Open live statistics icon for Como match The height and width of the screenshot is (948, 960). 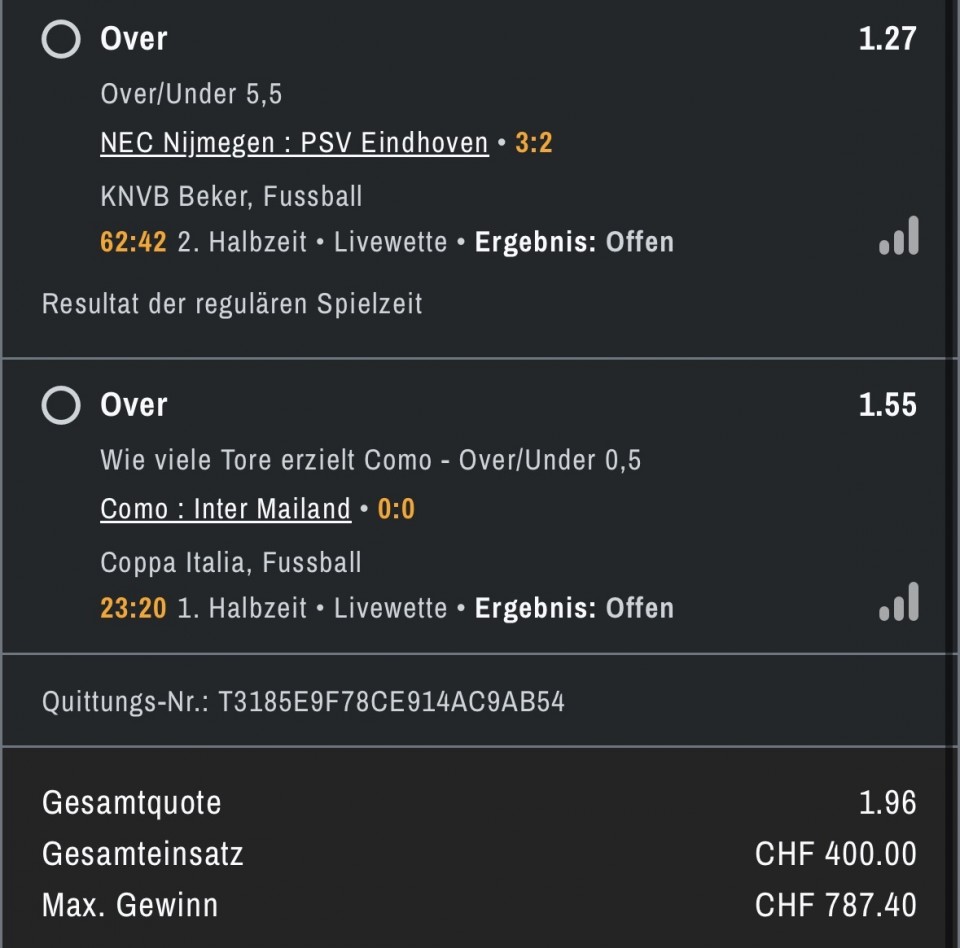point(898,603)
